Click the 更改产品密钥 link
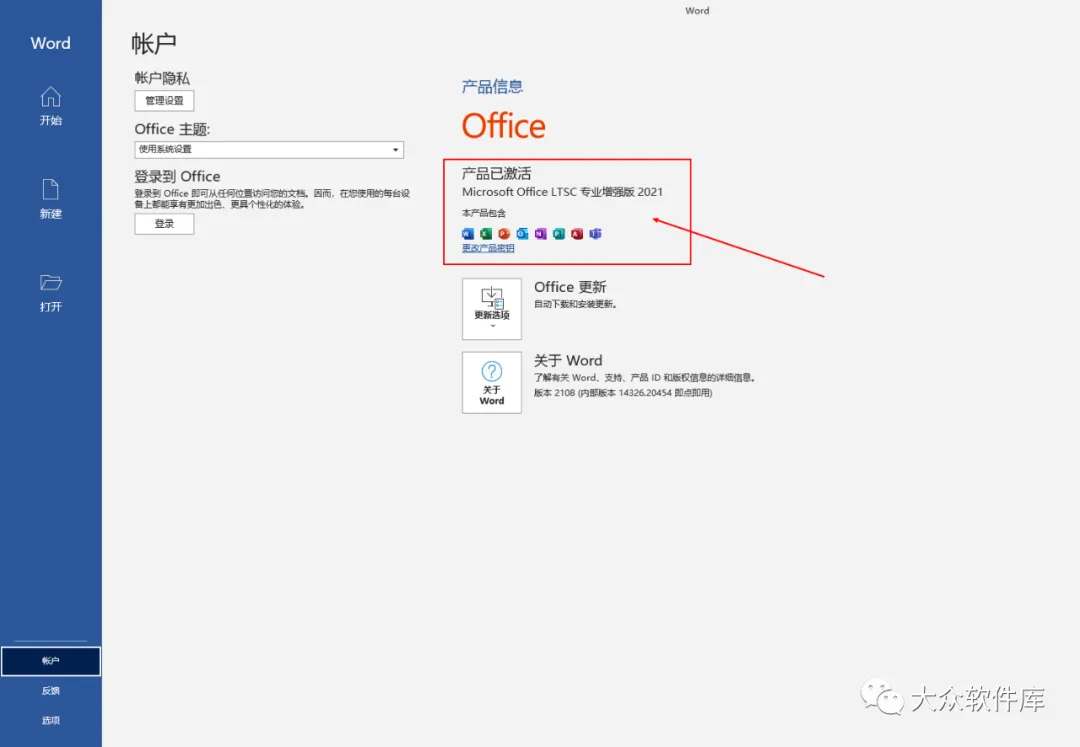This screenshot has height=747, width=1080. point(488,248)
